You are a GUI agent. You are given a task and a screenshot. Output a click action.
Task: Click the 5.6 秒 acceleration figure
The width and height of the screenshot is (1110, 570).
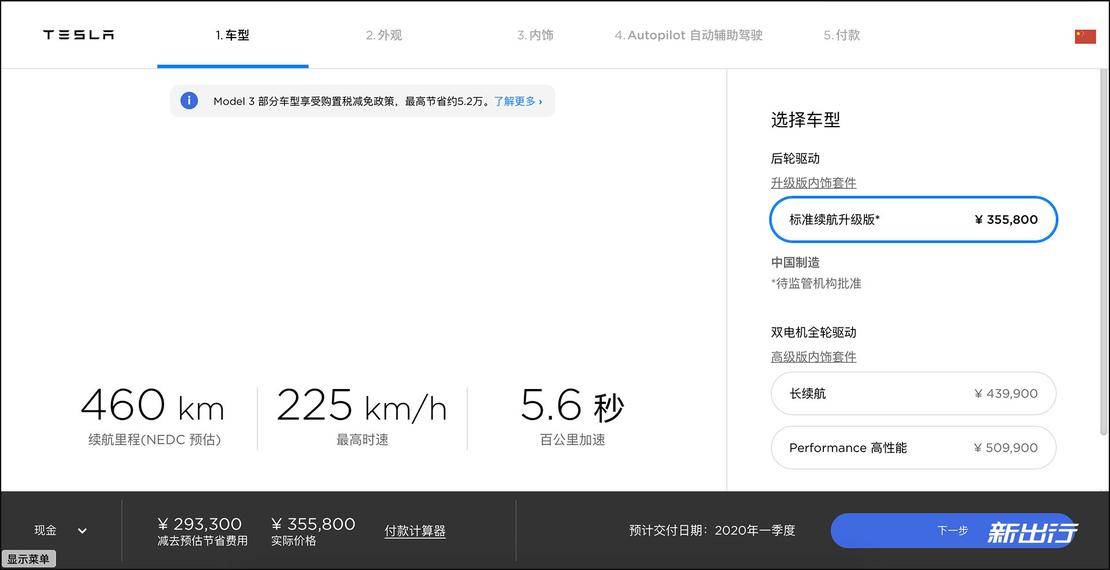coord(572,406)
